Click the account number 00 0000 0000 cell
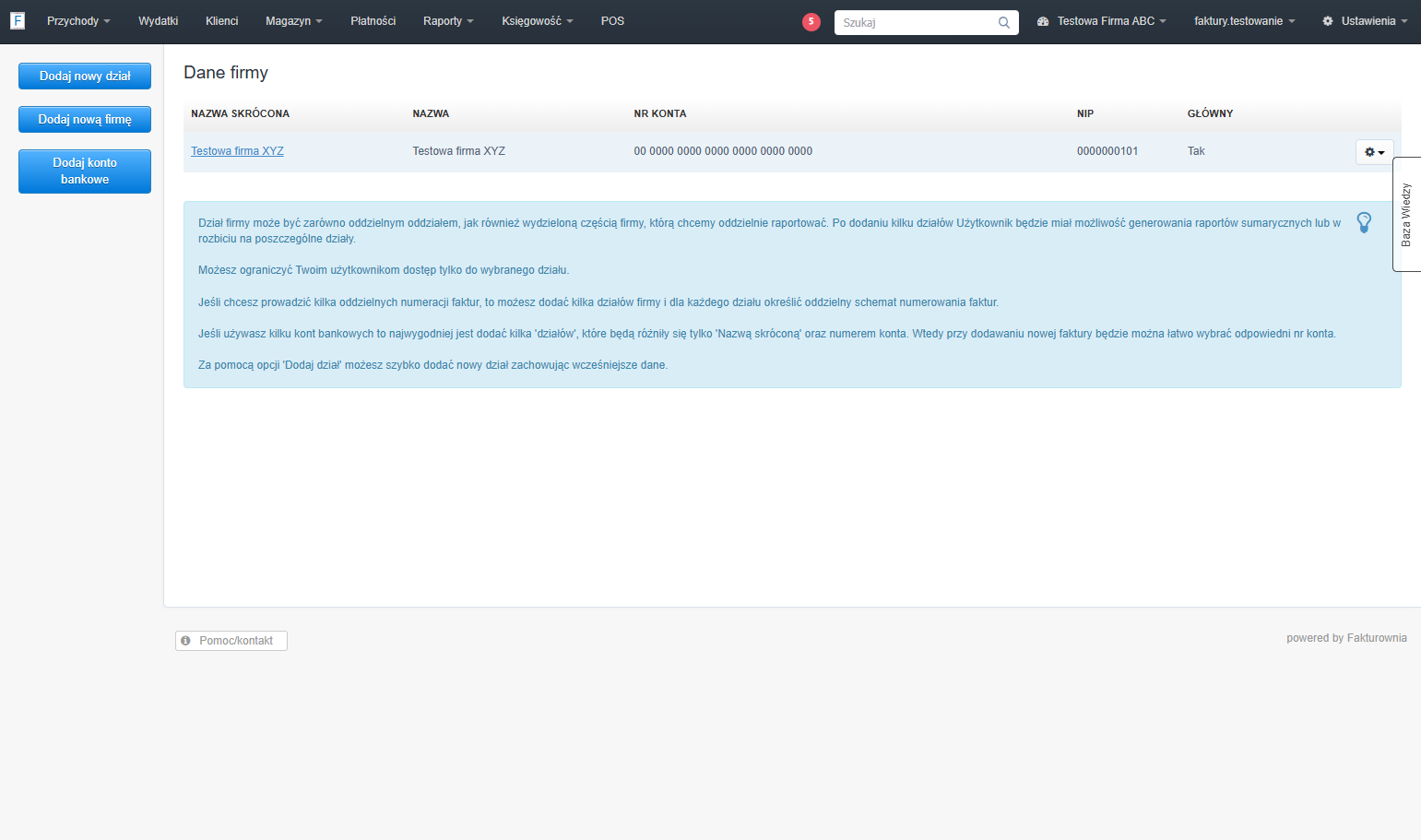This screenshot has height=840, width=1421. click(x=723, y=151)
